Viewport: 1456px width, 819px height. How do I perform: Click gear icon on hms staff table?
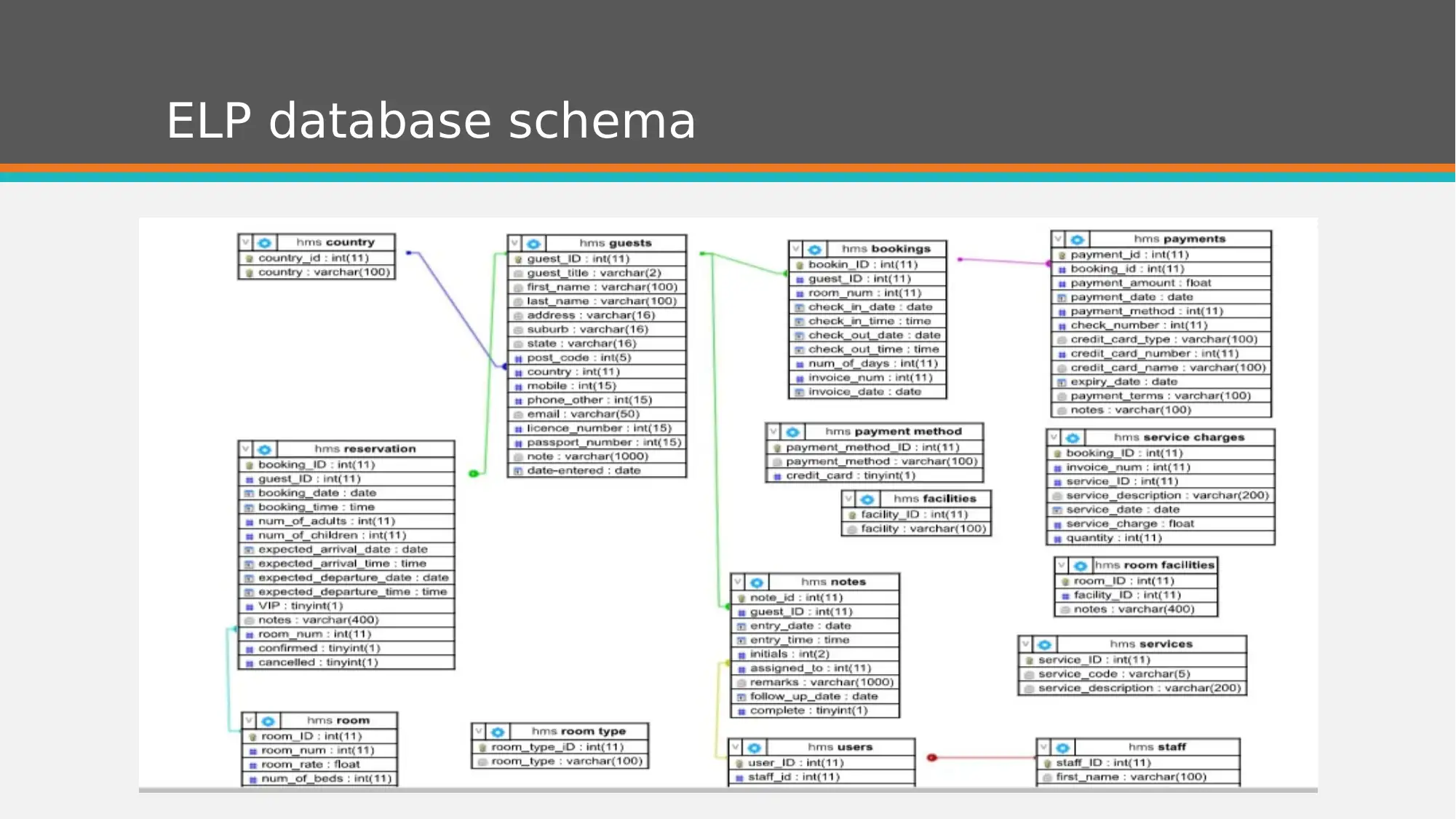[1062, 748]
